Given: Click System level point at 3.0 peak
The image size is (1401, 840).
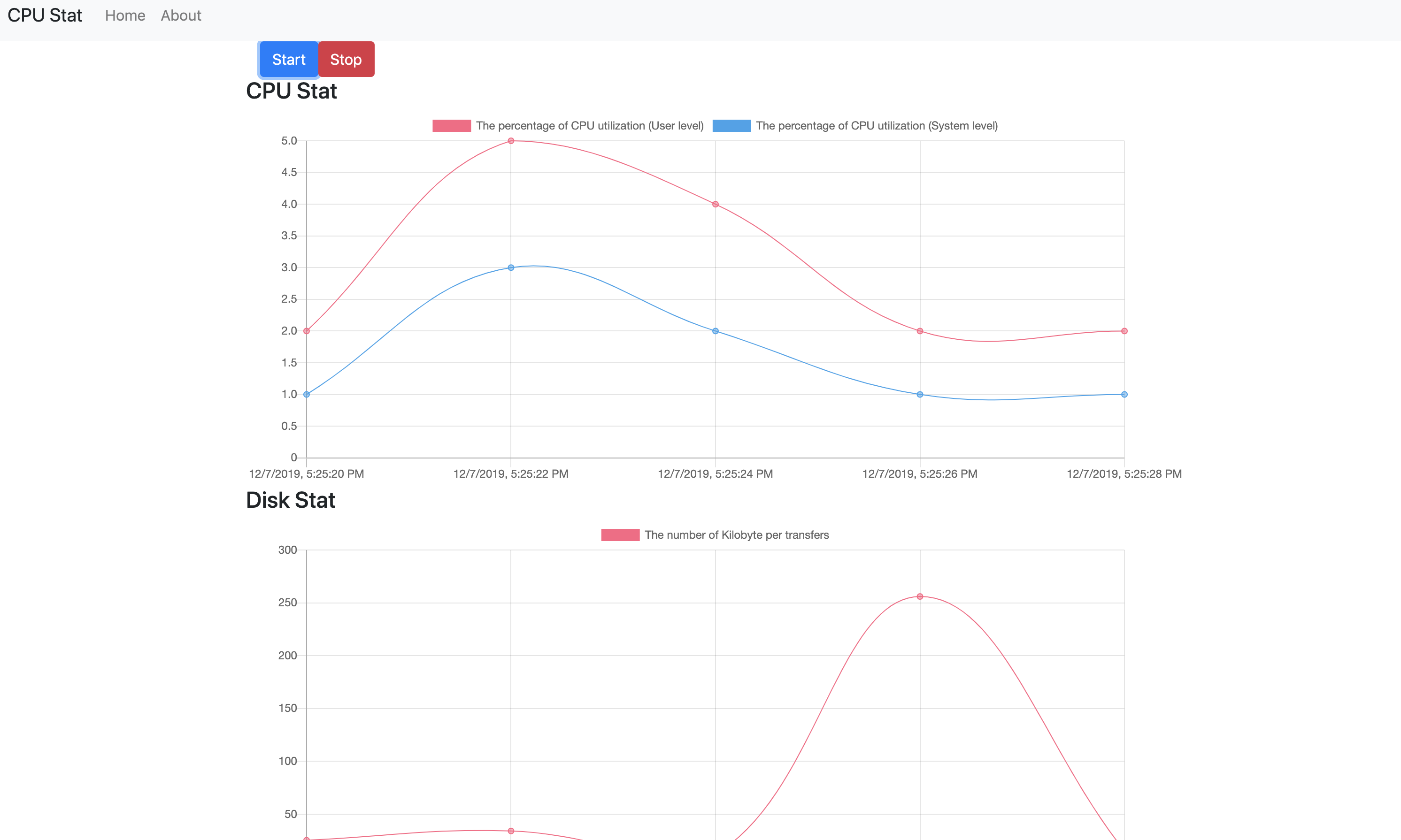Looking at the screenshot, I should click(511, 268).
